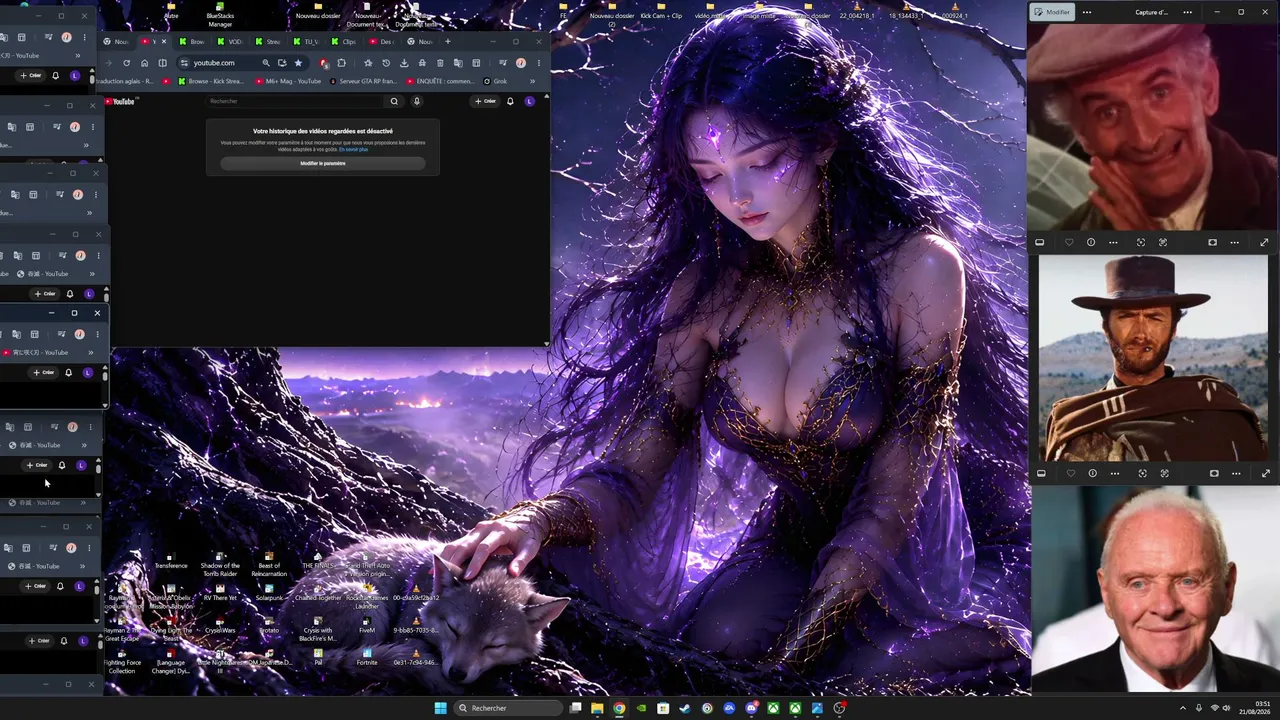Favorite the top photo with the heart icon
1280x720 pixels.
1069,242
